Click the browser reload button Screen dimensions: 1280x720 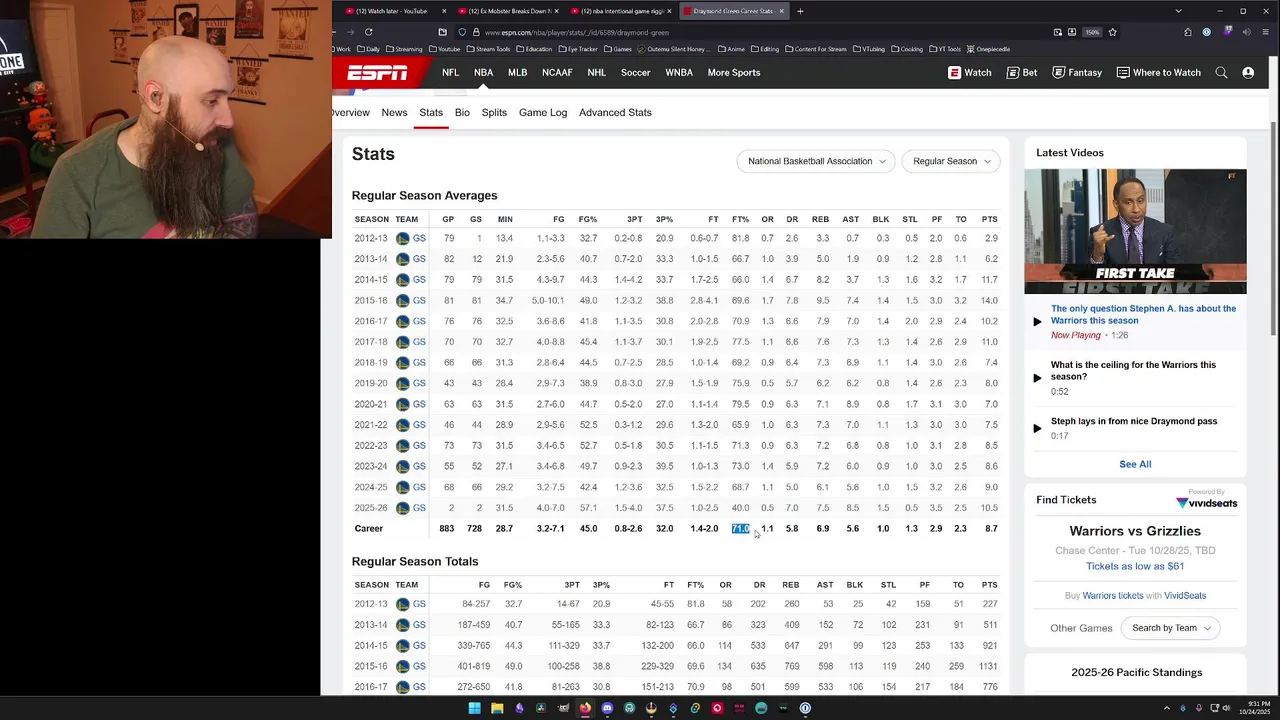pyautogui.click(x=368, y=32)
